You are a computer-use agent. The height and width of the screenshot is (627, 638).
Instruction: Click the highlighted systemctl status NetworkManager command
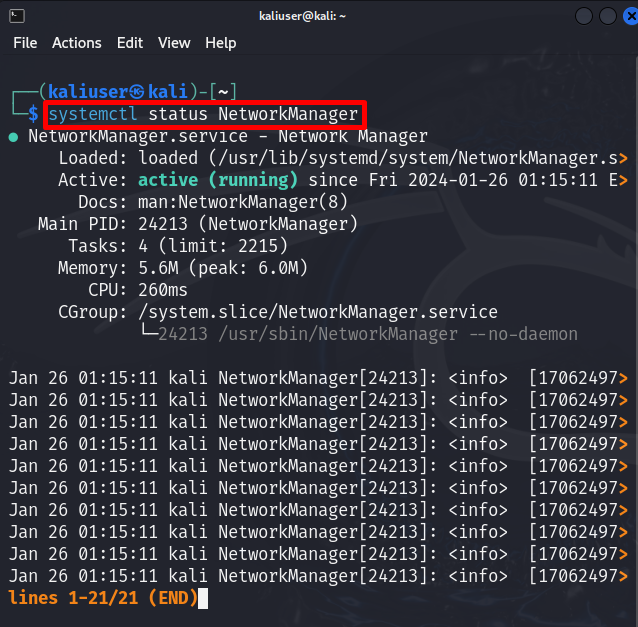point(203,114)
